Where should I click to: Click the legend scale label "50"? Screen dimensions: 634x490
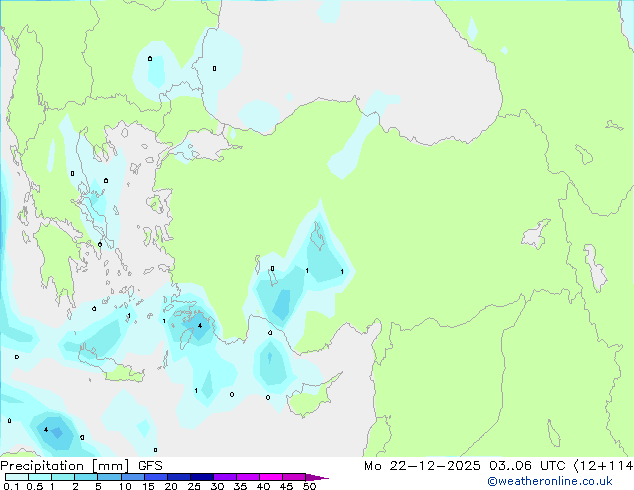tap(310, 486)
